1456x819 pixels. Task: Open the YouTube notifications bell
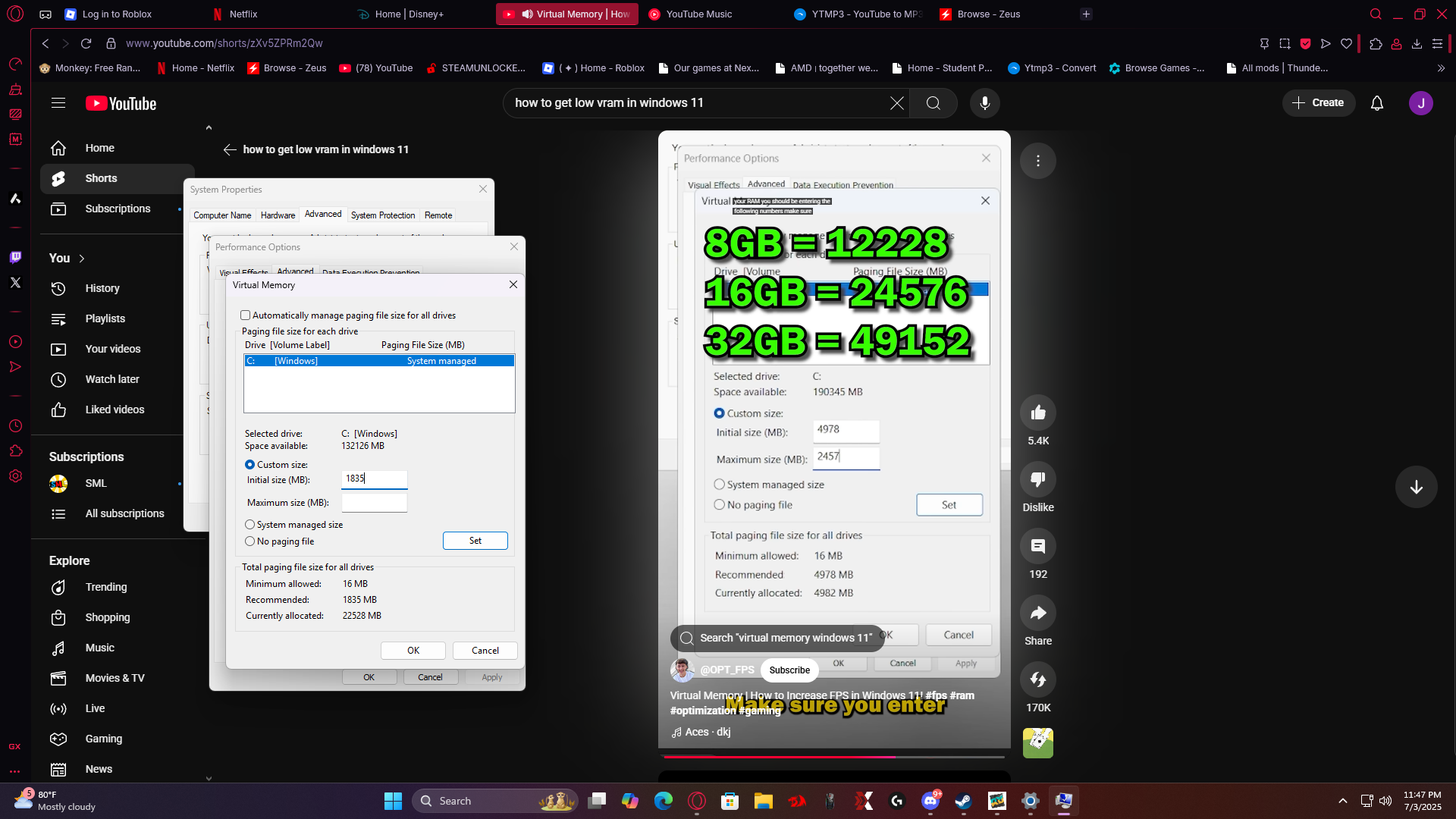(x=1376, y=103)
